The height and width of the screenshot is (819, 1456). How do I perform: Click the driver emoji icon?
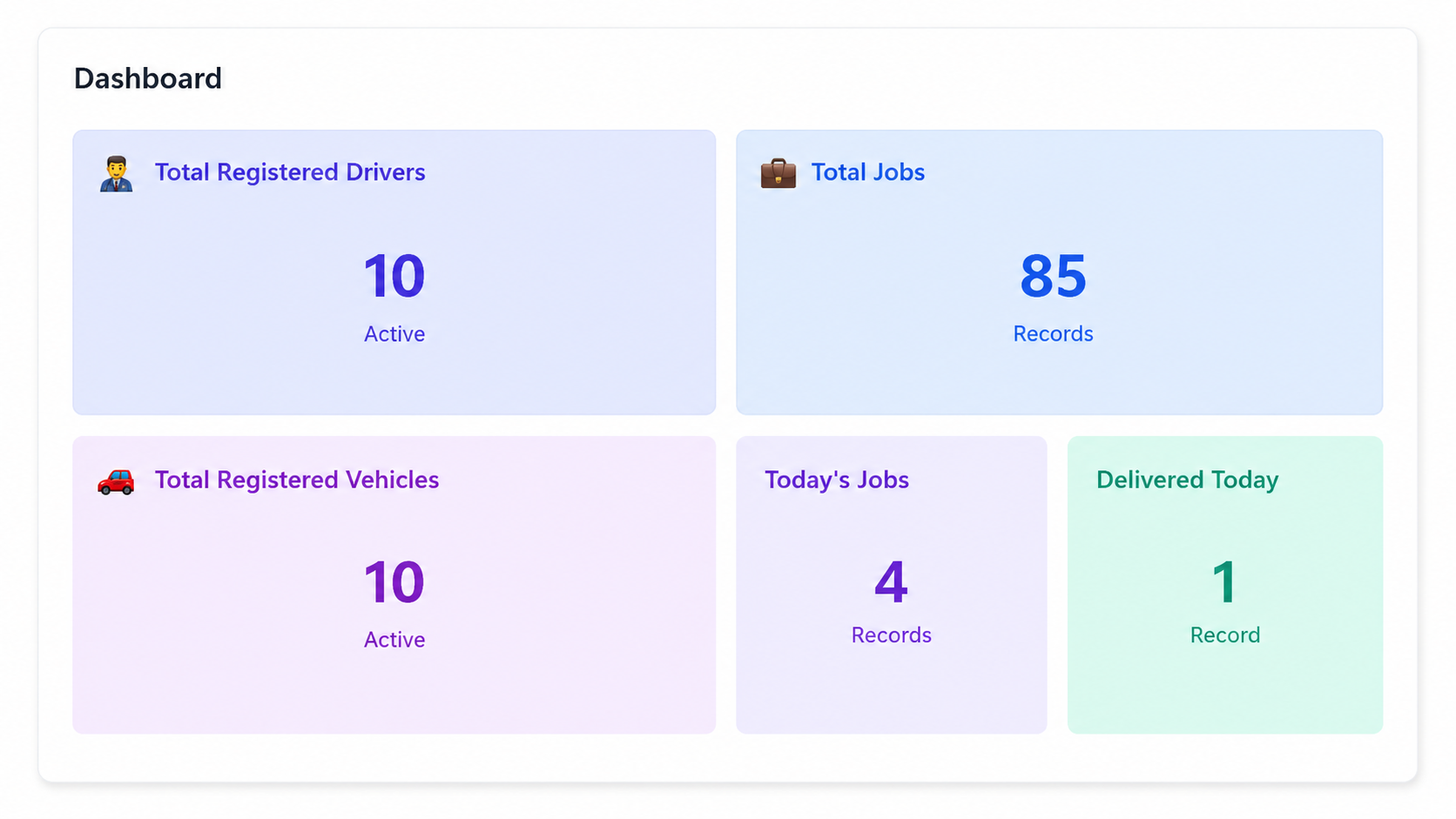click(x=116, y=173)
